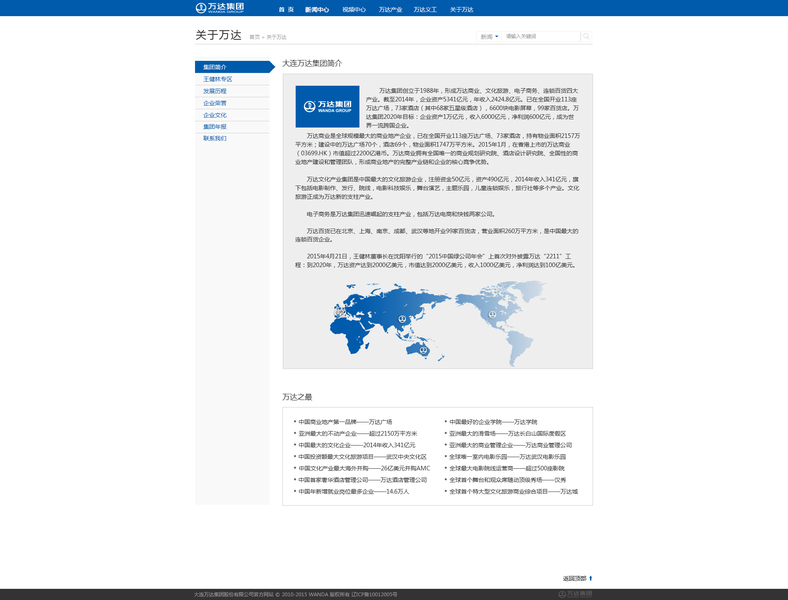Click the Wanda marker on North America
This screenshot has width=788, height=600.
pyautogui.click(x=492, y=315)
